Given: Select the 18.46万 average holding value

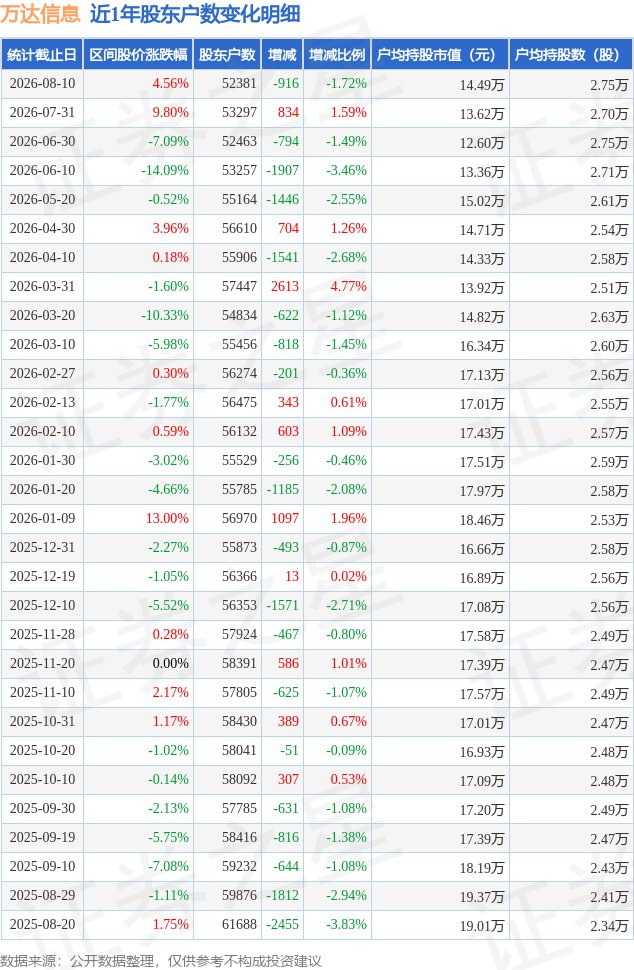Looking at the screenshot, I should [482, 520].
